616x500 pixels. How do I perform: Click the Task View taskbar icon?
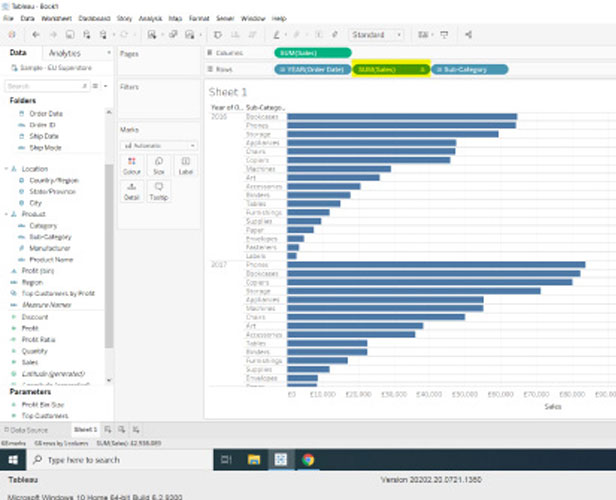(x=227, y=460)
